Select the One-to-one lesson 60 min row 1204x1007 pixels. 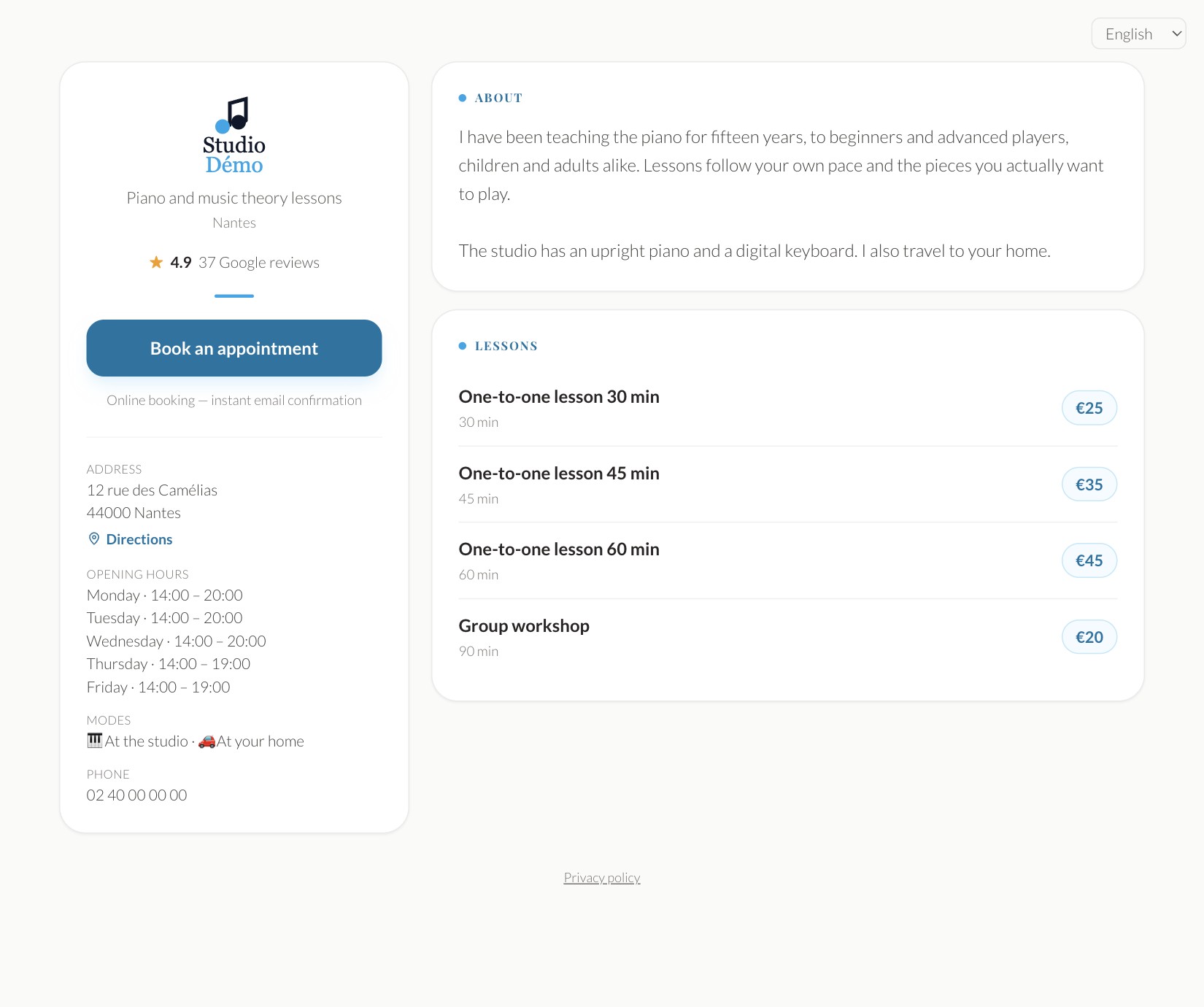pos(788,560)
